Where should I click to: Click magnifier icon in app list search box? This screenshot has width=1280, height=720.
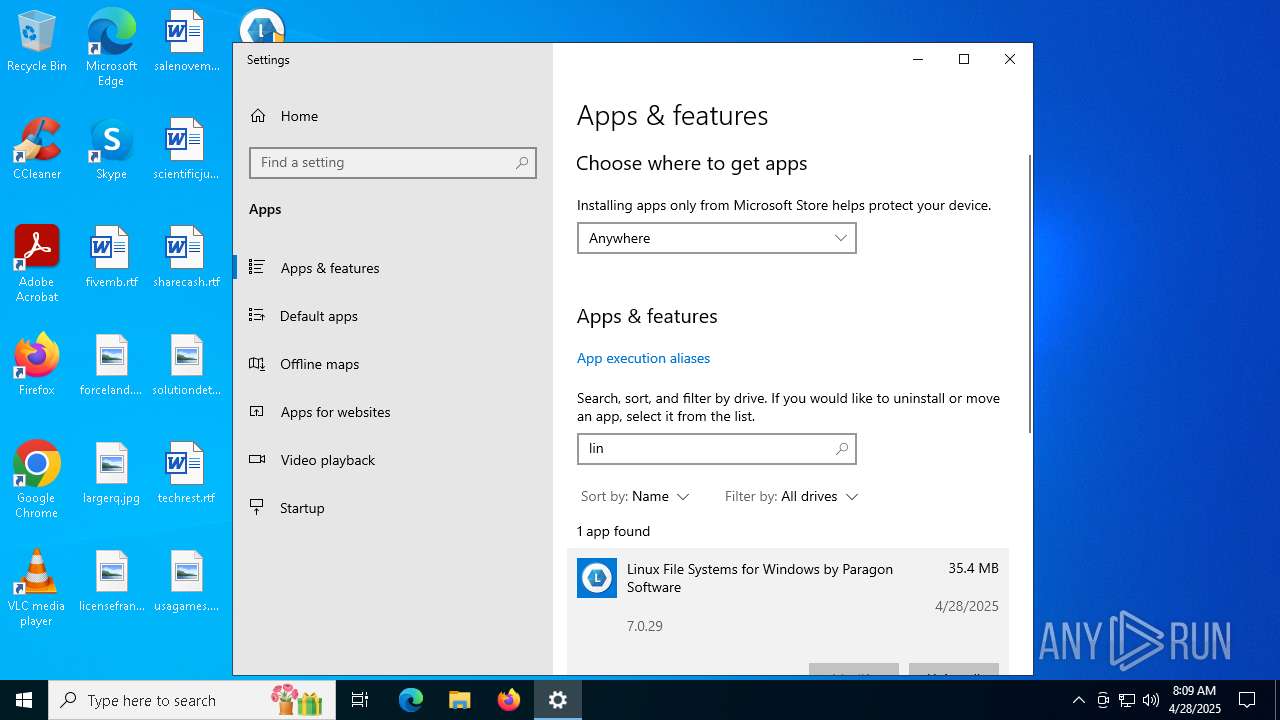pos(842,449)
